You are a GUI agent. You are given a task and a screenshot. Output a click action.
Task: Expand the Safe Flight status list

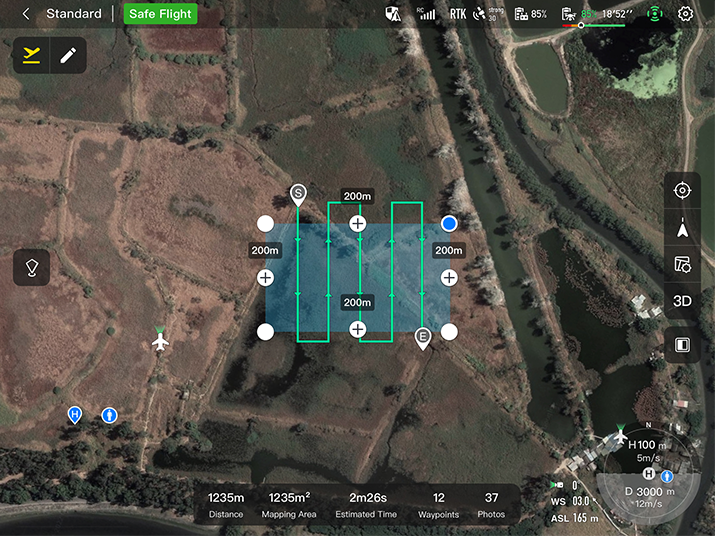[160, 14]
